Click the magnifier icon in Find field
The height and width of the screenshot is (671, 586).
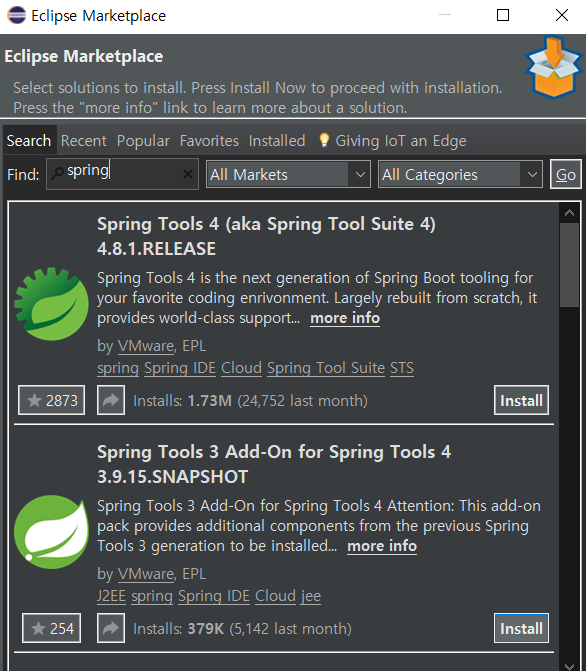point(57,173)
